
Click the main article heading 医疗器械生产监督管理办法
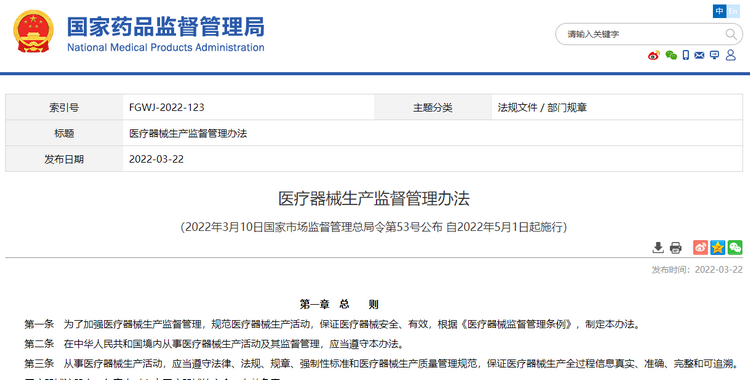coord(374,199)
